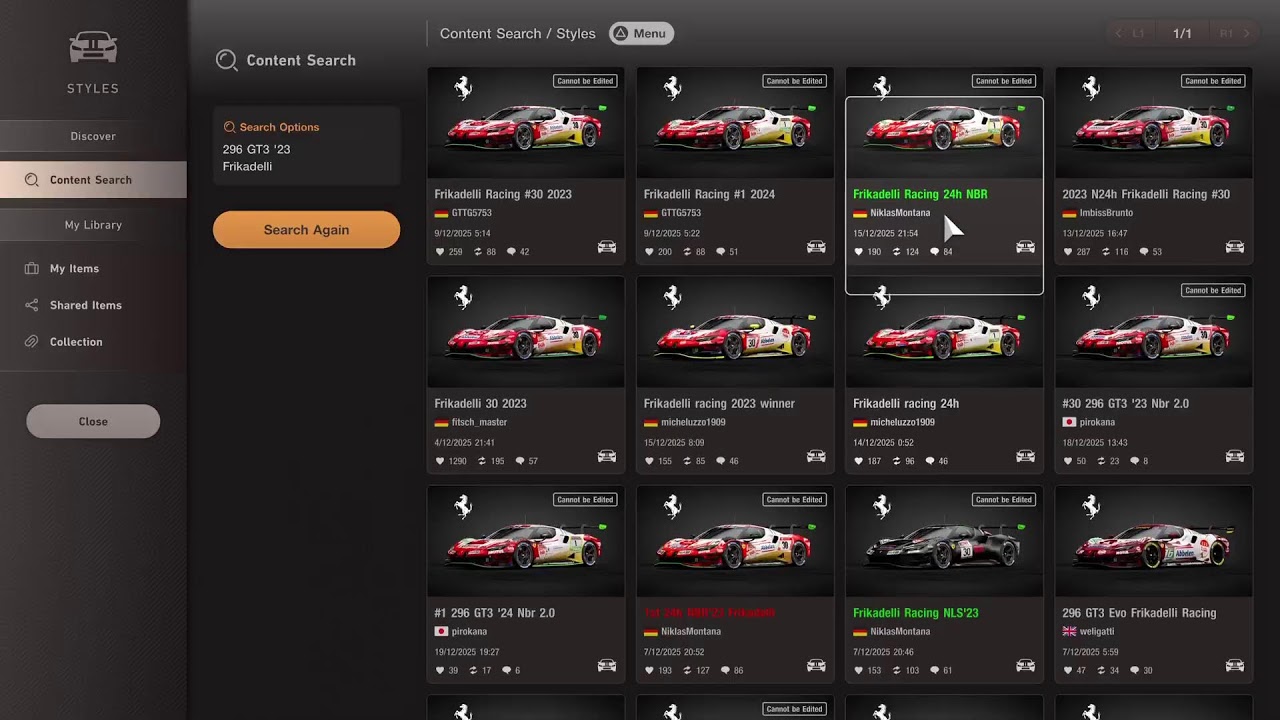This screenshot has width=1280, height=720.
Task: Click heart icon on 2023 N24h Frikadelli Racing #30 card
Action: 1068,252
